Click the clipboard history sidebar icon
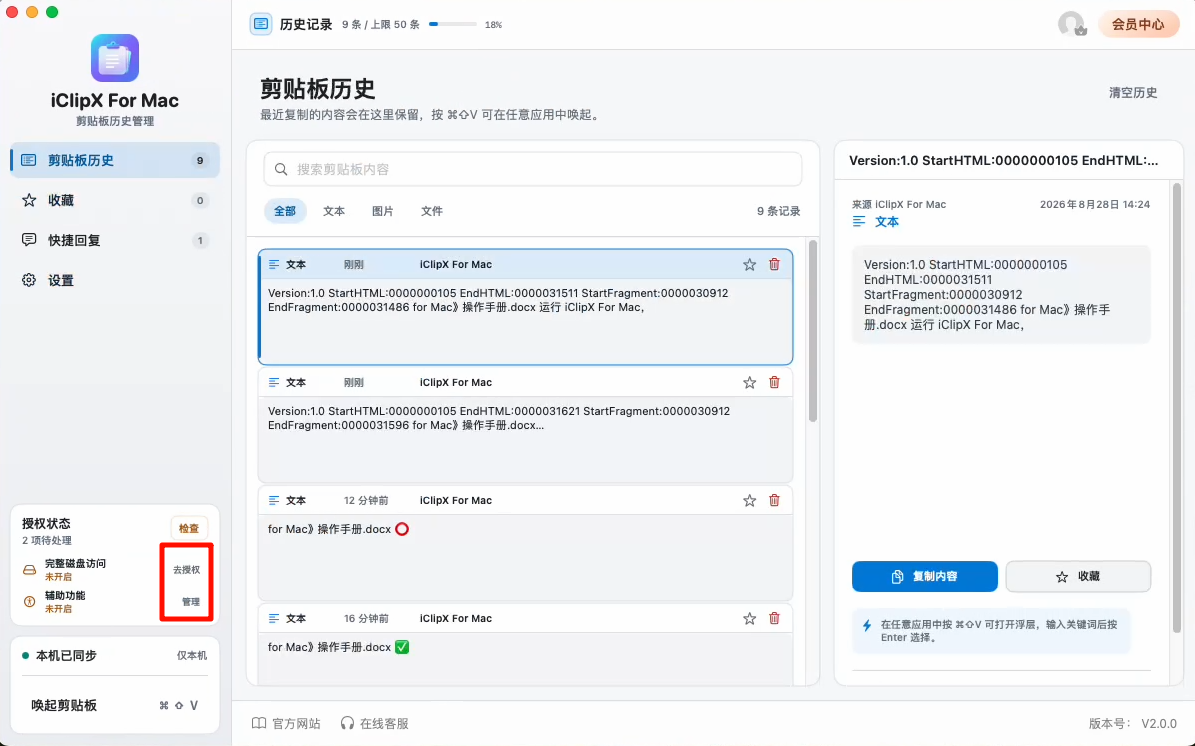The height and width of the screenshot is (746, 1195). (29, 160)
